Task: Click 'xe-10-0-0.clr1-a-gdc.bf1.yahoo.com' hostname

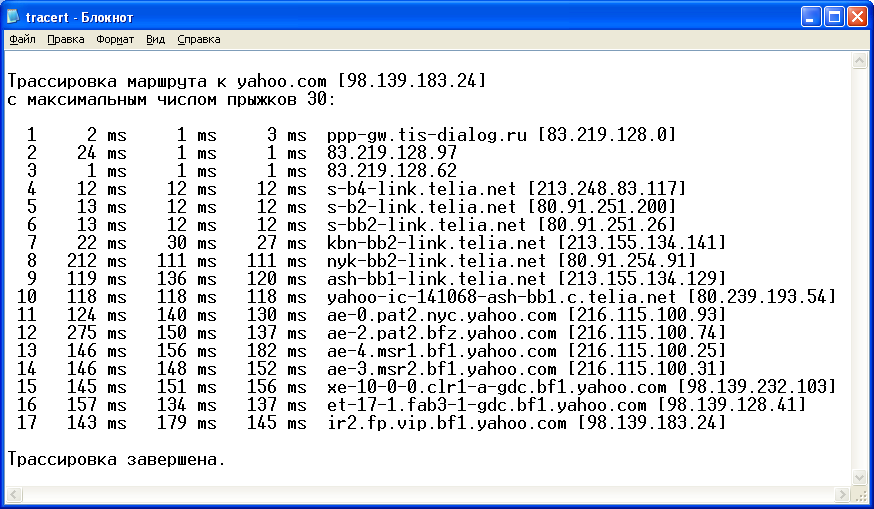Action: pyautogui.click(x=497, y=387)
